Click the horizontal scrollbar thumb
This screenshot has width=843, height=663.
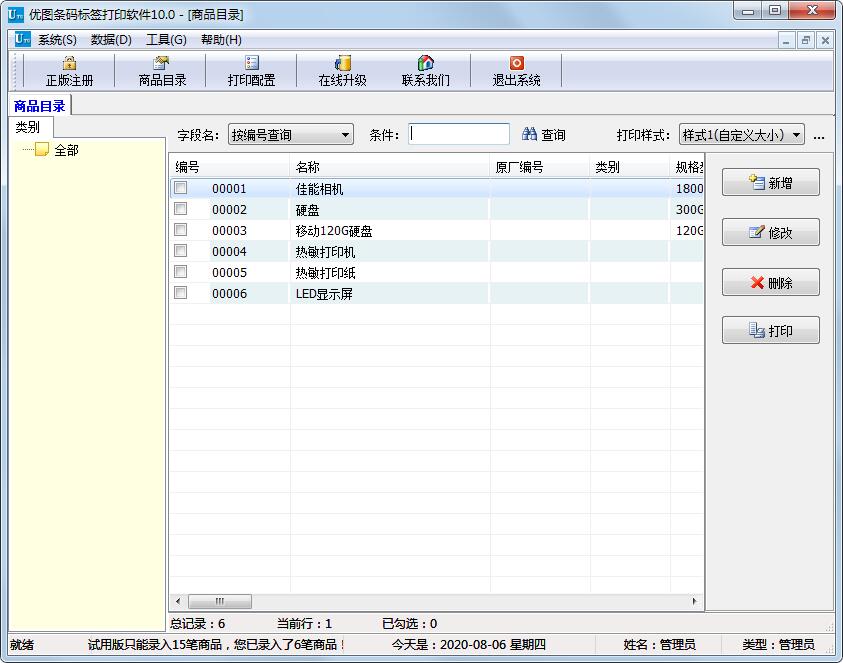(220, 601)
